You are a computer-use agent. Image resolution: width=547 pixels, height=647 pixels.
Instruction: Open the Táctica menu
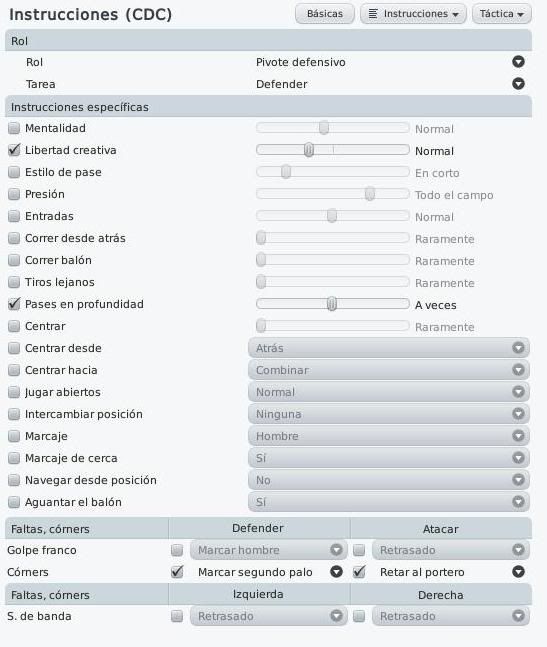502,14
